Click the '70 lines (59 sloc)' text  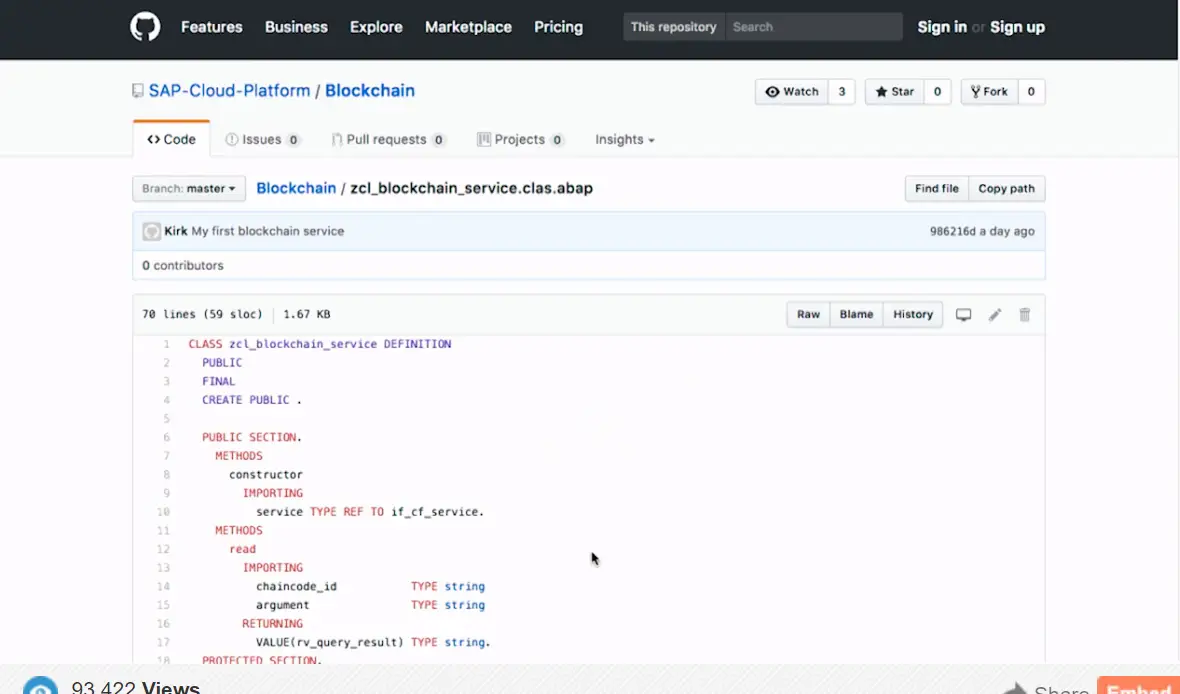[202, 315]
